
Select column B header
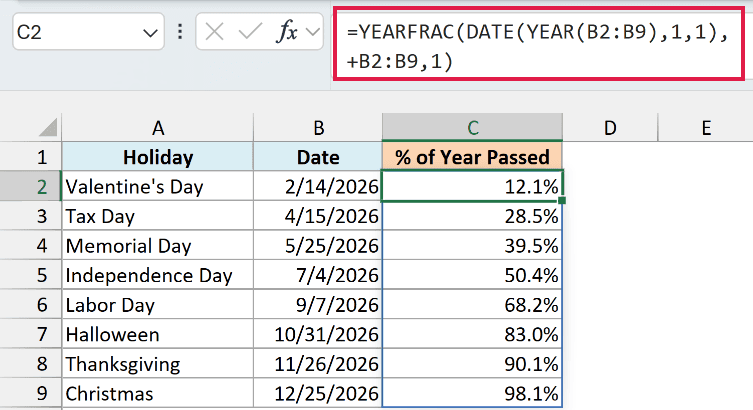pos(318,128)
